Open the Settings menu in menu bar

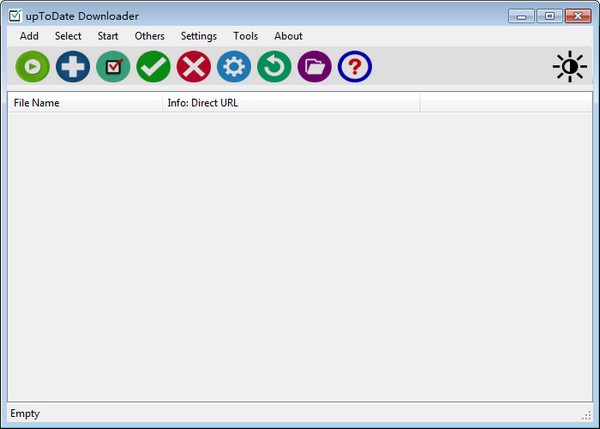tap(198, 36)
